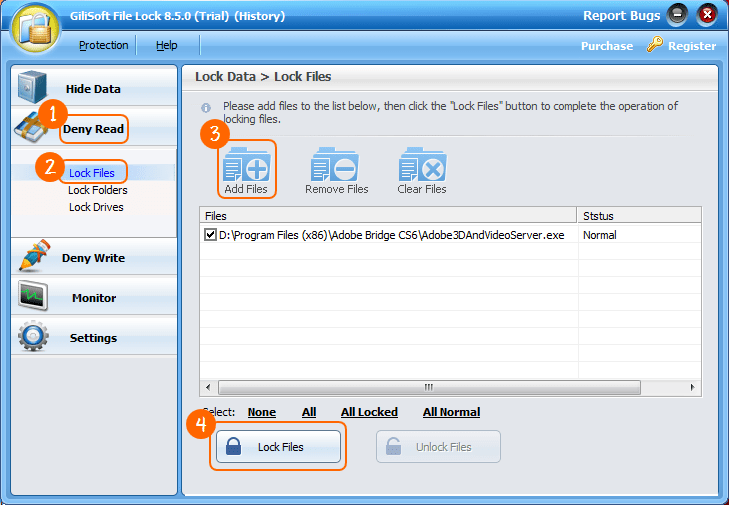Click the Clear Files folder icon
This screenshot has height=505, width=729.
coord(422,165)
